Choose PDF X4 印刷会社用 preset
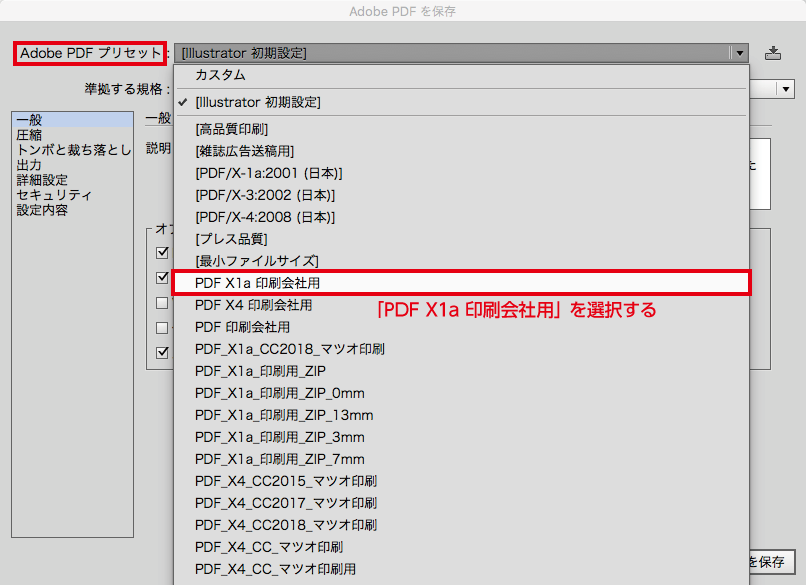The width and height of the screenshot is (806, 585). (x=461, y=305)
